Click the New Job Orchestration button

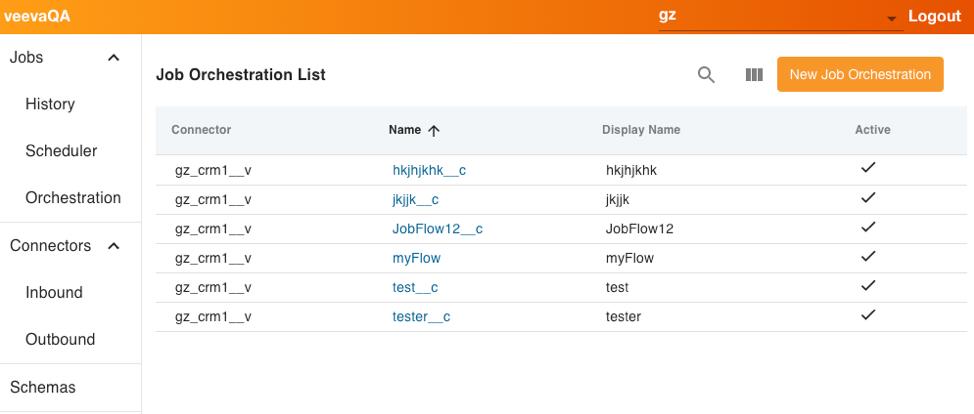tap(860, 74)
